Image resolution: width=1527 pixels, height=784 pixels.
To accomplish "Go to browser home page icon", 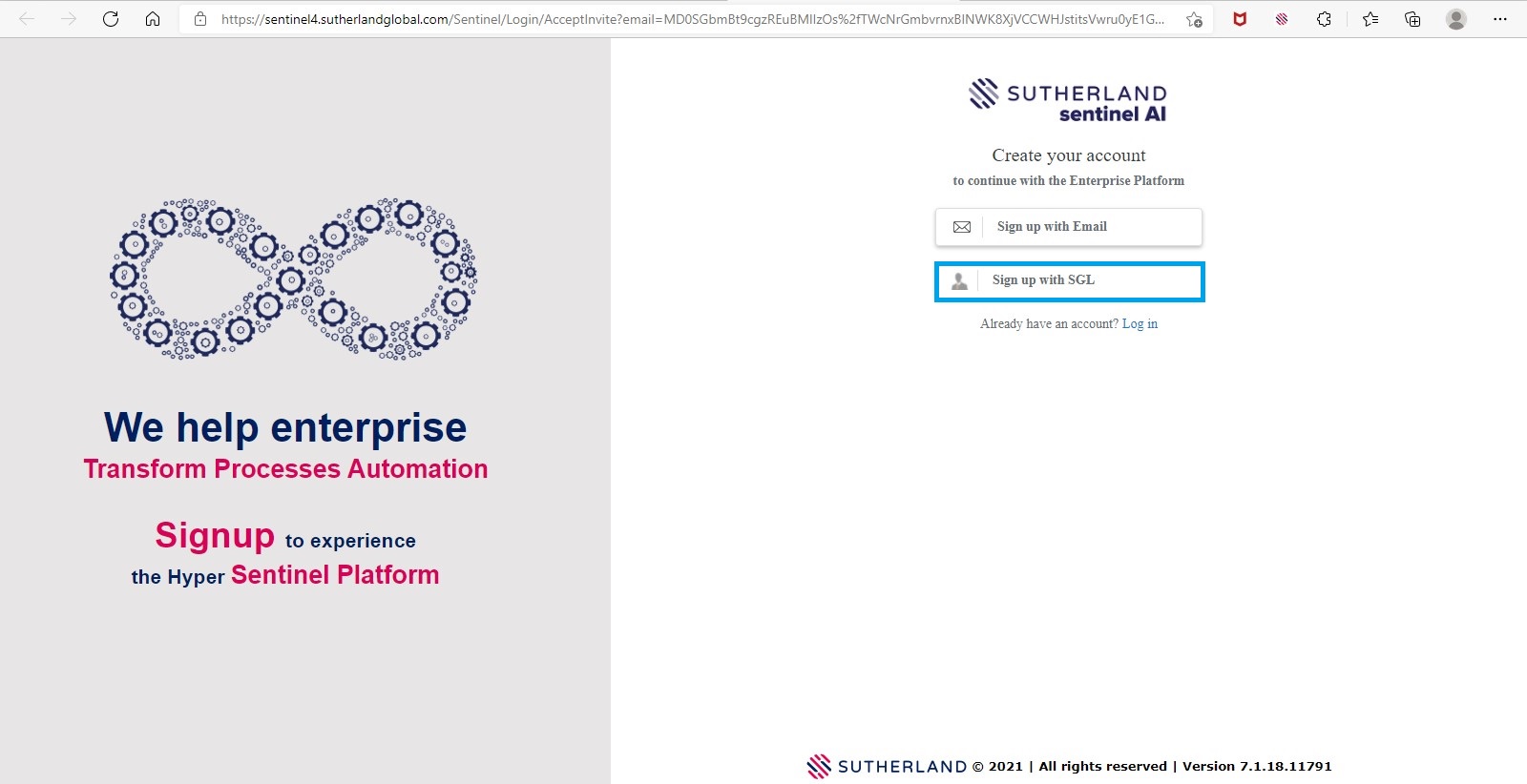I will point(153,19).
